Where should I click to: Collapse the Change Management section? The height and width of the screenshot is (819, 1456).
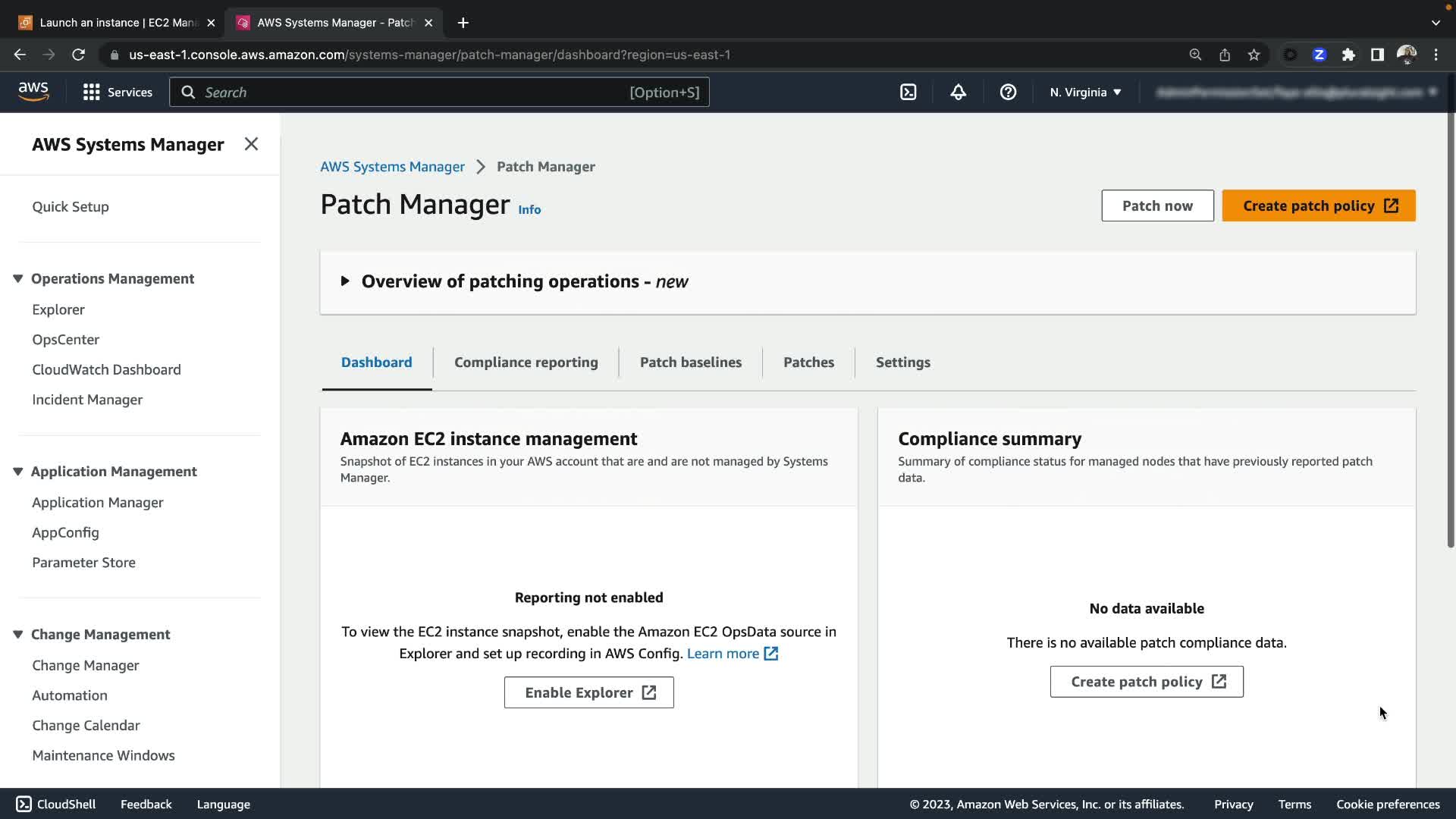click(18, 634)
